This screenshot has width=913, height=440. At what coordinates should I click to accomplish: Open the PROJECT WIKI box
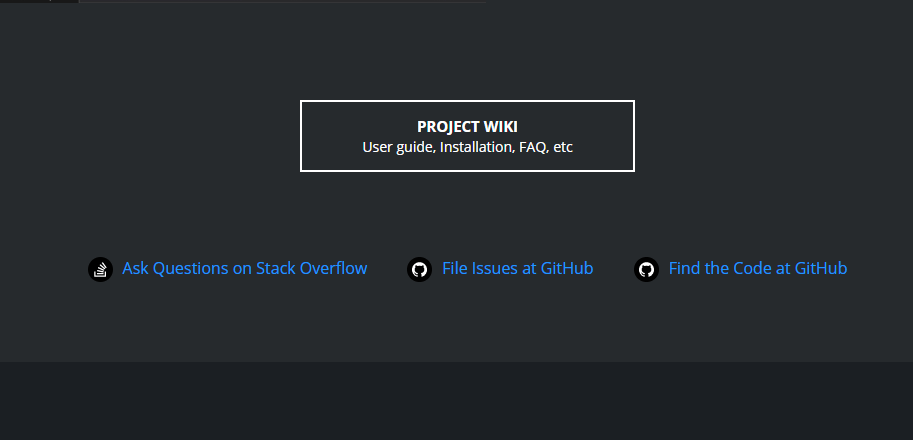pyautogui.click(x=467, y=136)
